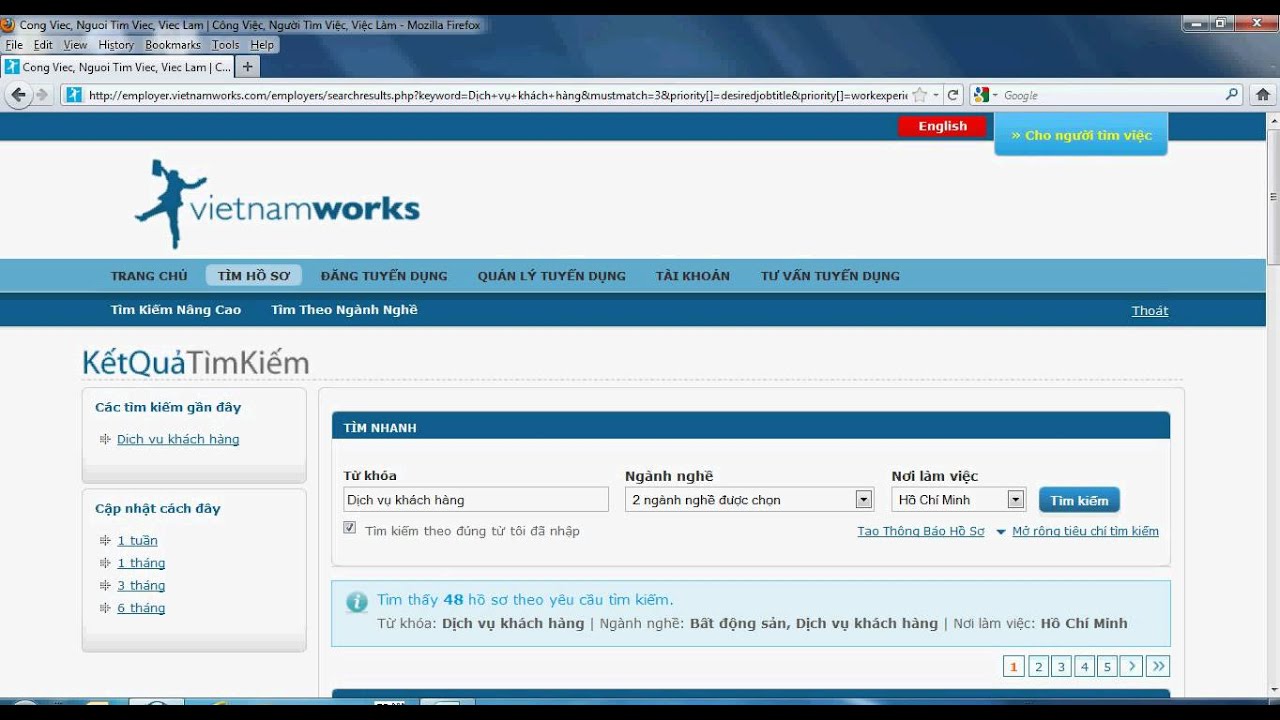Open the View menu
Screen dimensions: 1280x720
[x=76, y=45]
